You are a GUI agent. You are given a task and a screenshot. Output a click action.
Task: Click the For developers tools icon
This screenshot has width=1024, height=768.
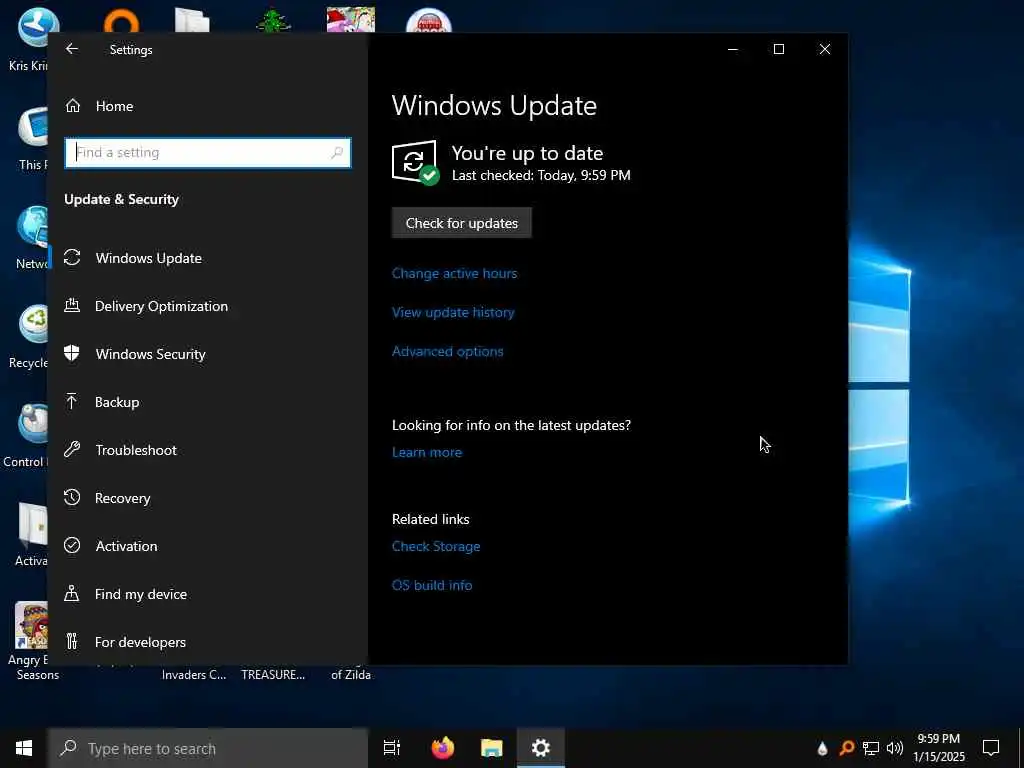[x=72, y=641]
